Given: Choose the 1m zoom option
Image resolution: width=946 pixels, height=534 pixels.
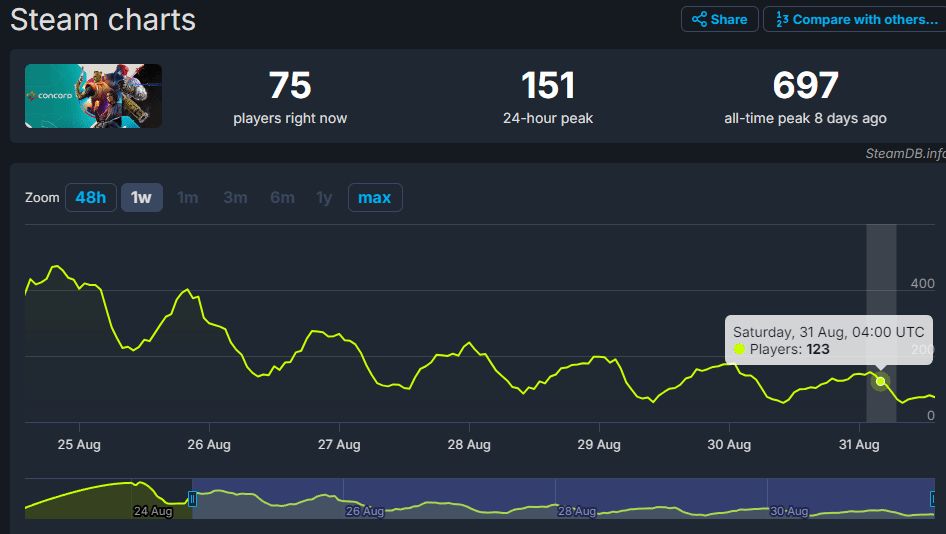Looking at the screenshot, I should point(188,197).
